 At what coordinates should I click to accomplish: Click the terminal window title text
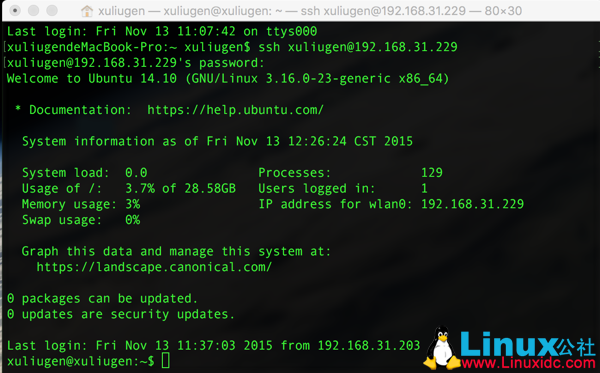[x=310, y=11]
